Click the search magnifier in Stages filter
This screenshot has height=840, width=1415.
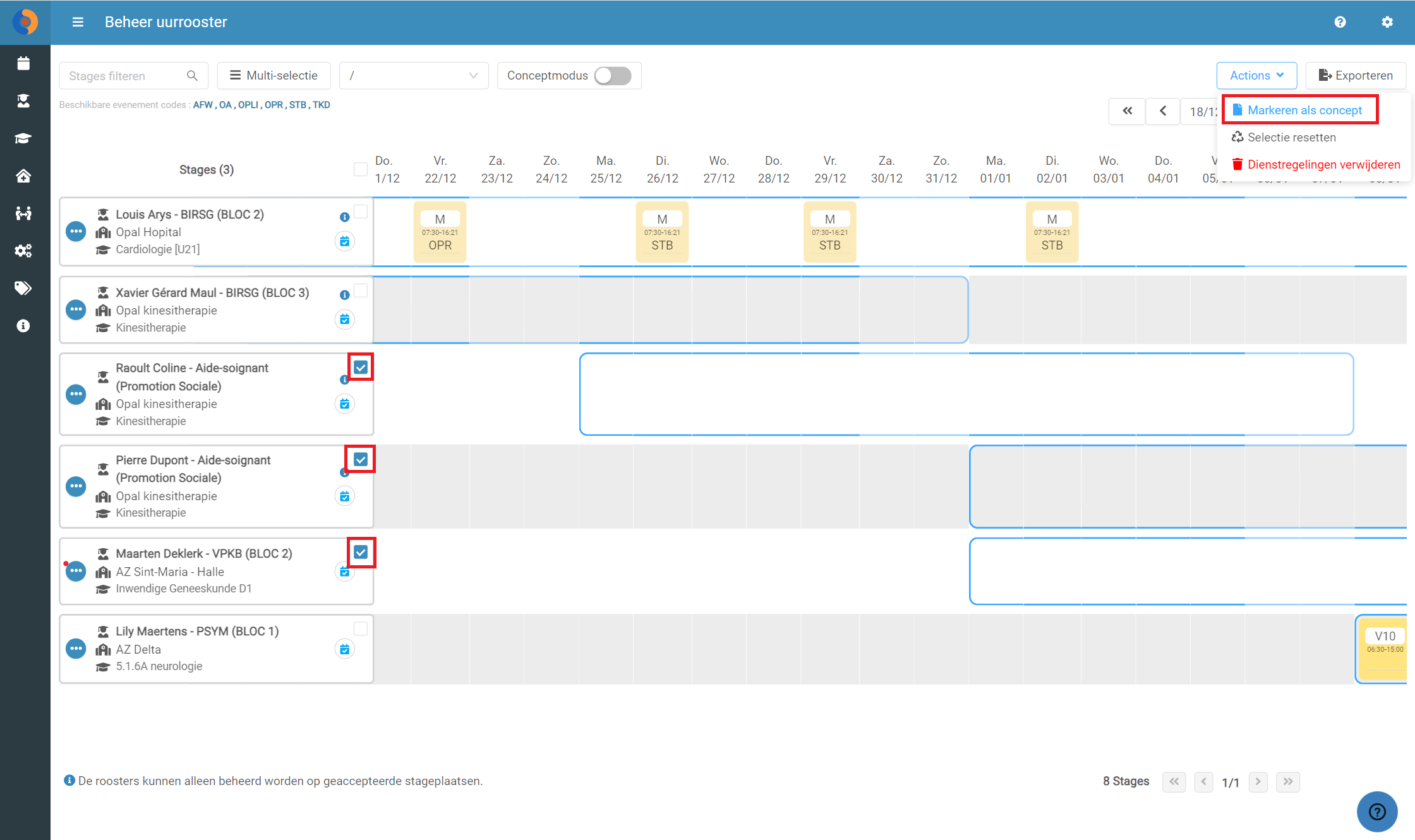coord(192,76)
